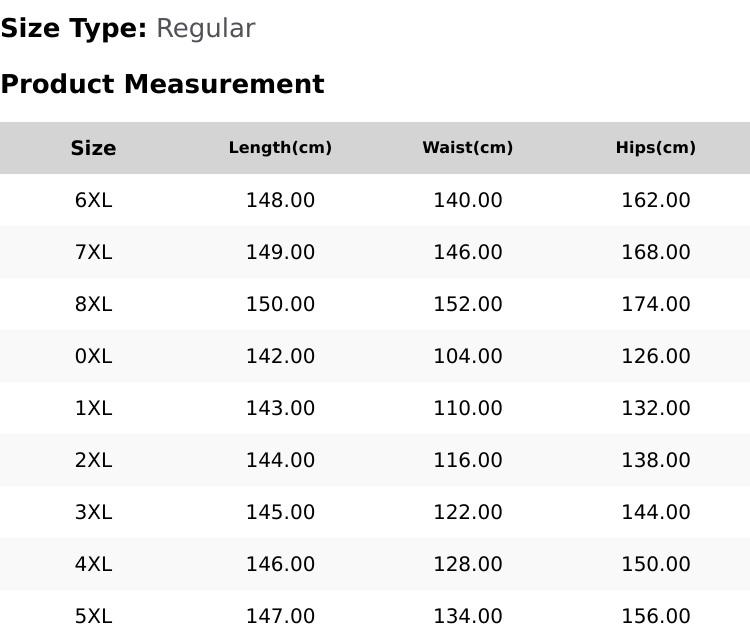Viewport: 750px width, 642px height.
Task: Click the 156.00 hips value for 5XL
Action: coord(655,616)
